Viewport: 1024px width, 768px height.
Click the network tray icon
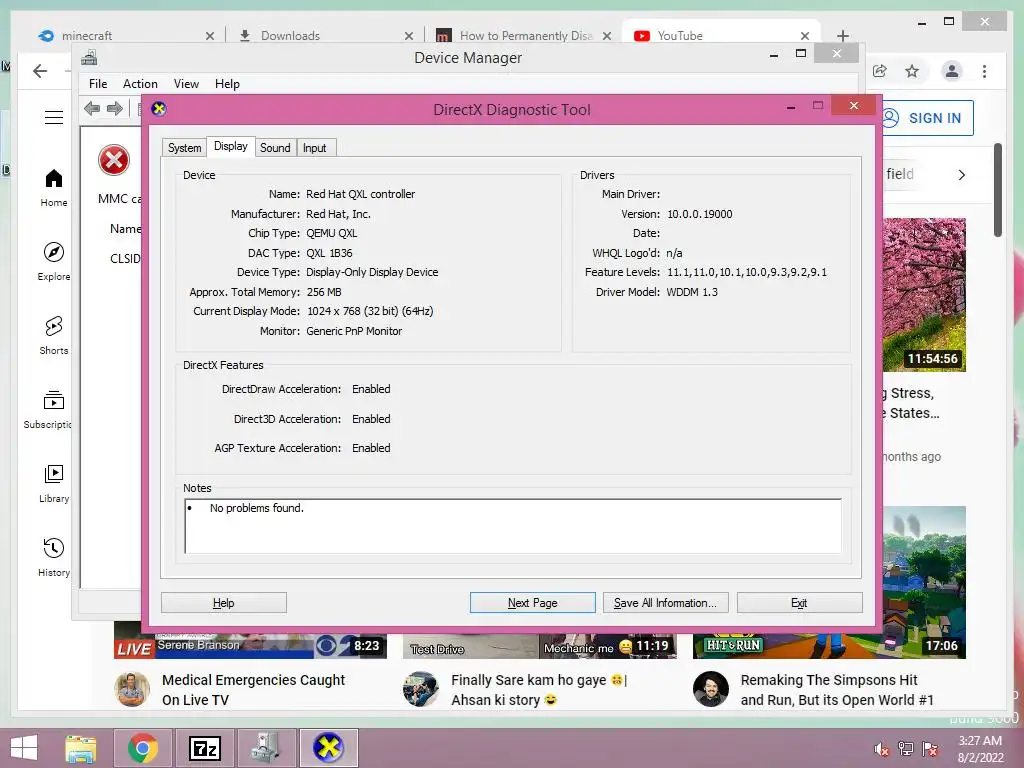click(906, 749)
